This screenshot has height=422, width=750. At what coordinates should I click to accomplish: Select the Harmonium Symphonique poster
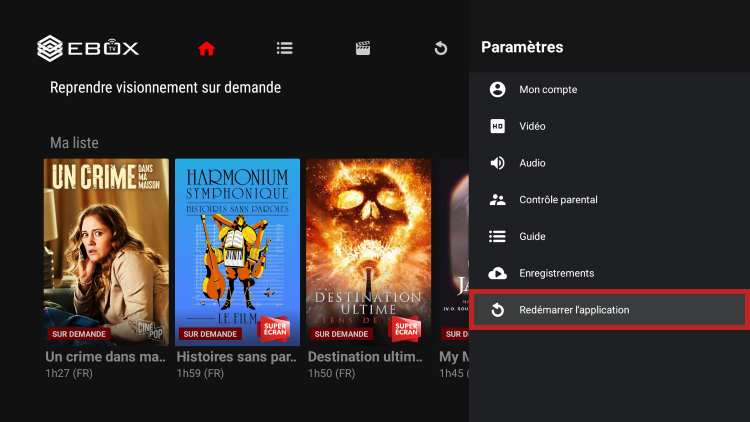(x=237, y=251)
